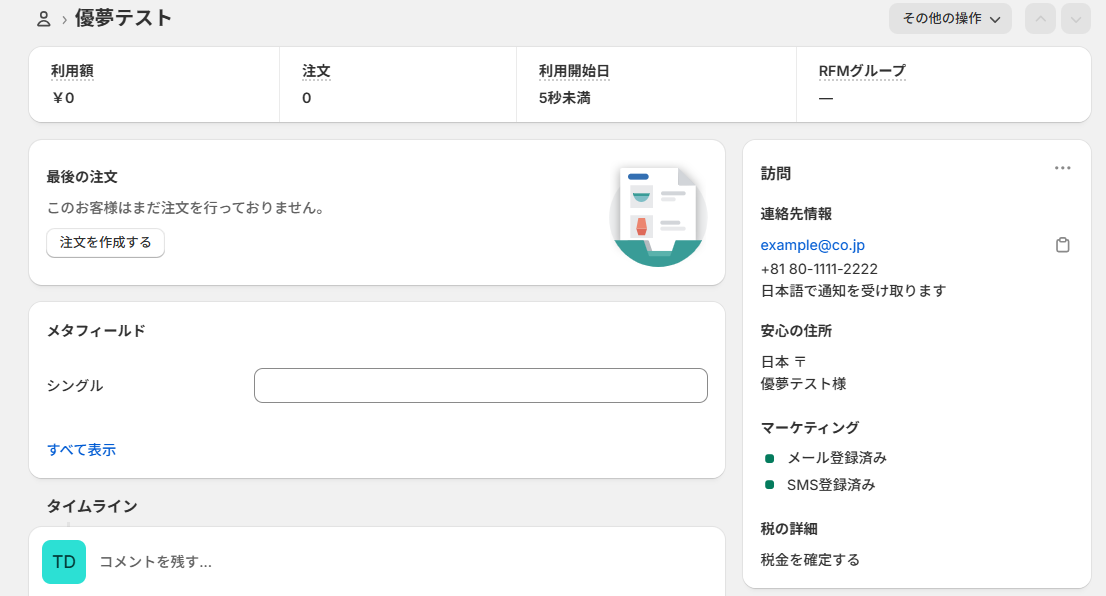Click the customer person icon in breadcrumb
This screenshot has height=596, width=1106.
(43, 19)
